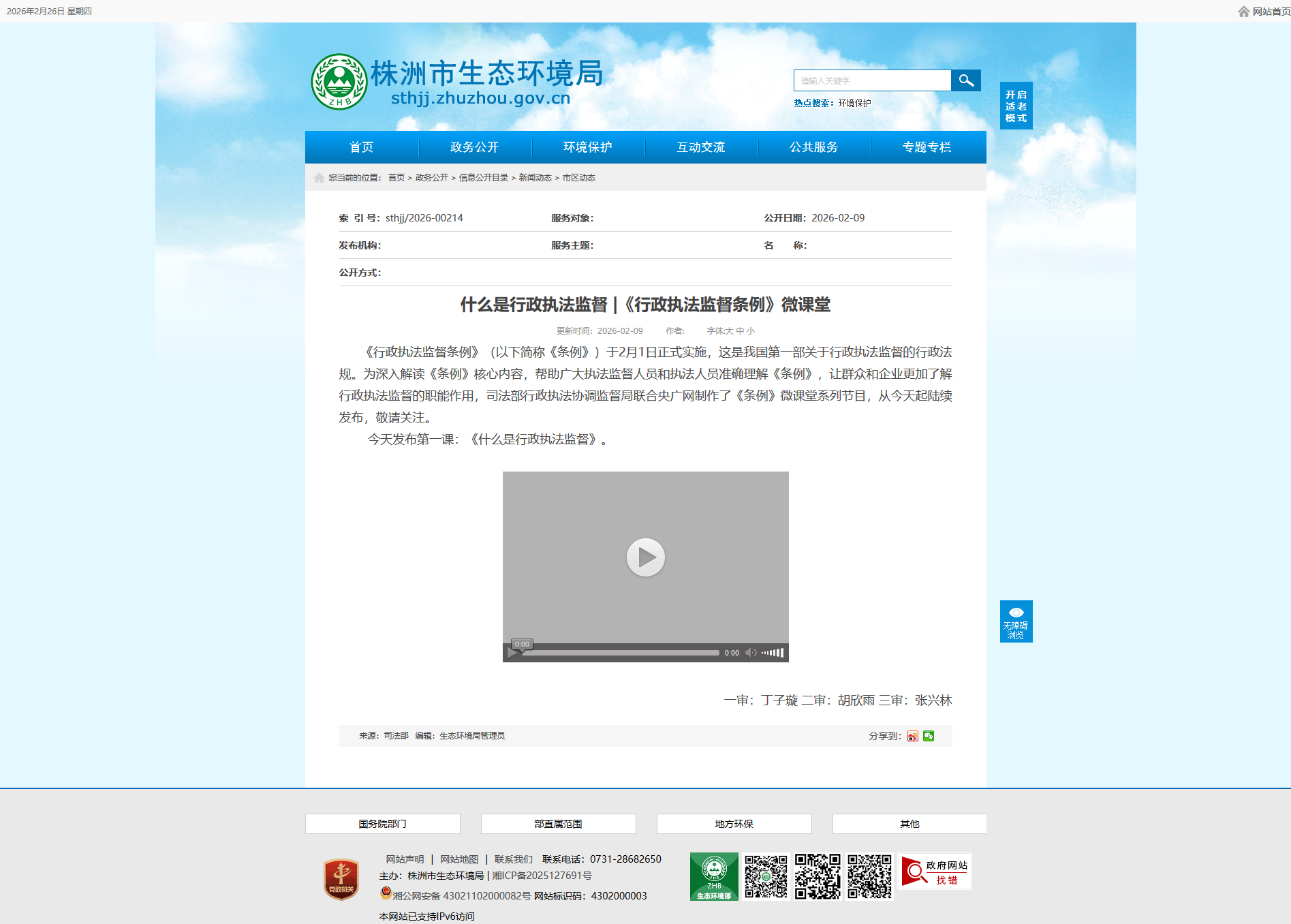Open the 环境保护 navigation menu

[x=587, y=147]
